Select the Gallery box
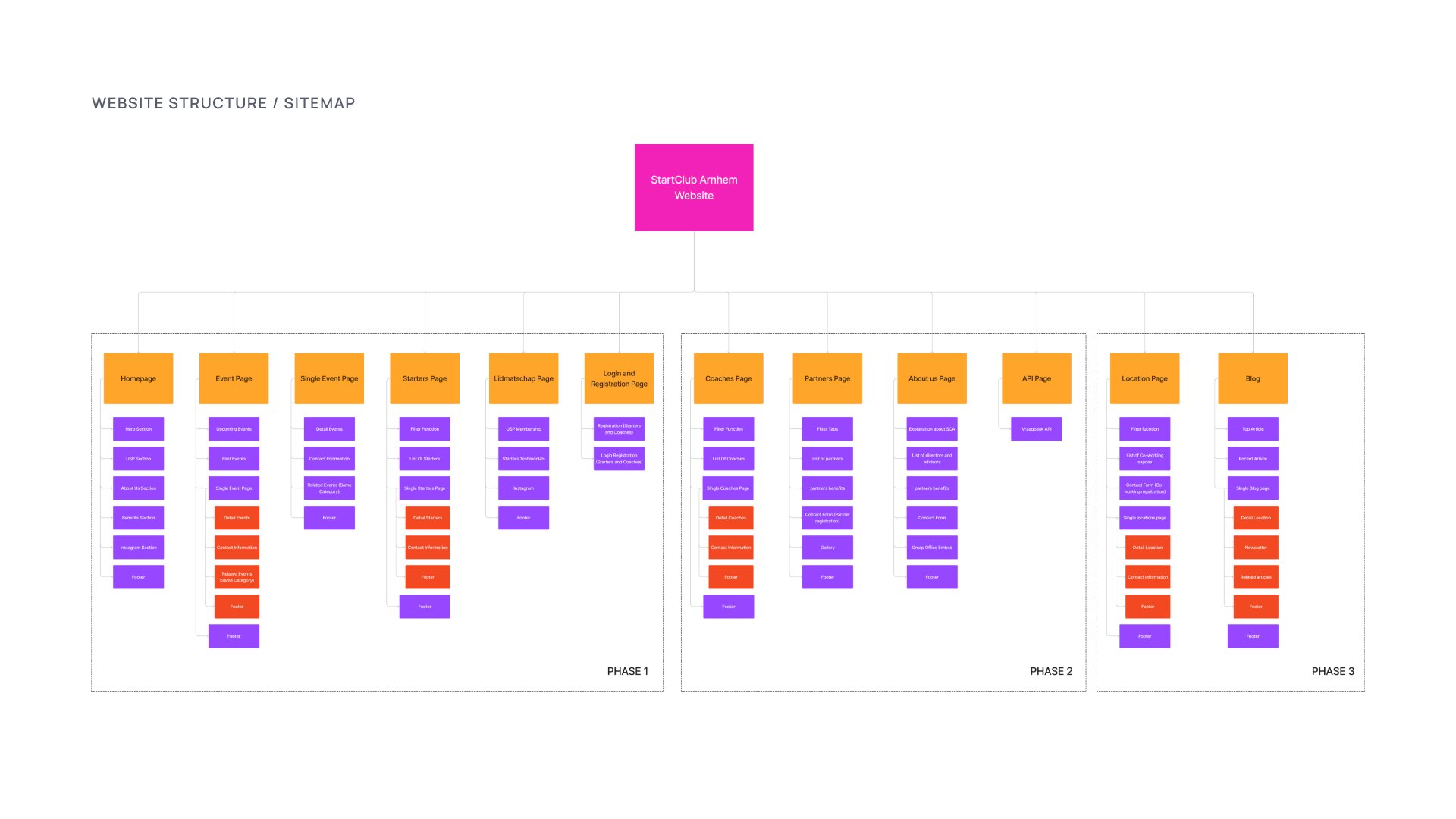This screenshot has height=819, width=1456. coord(827,548)
